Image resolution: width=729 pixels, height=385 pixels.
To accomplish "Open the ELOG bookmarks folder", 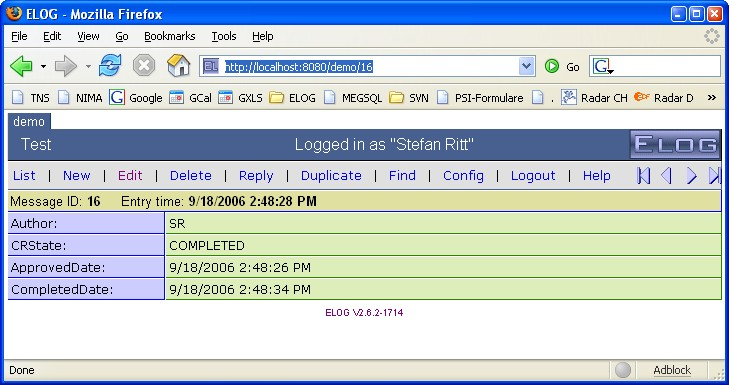I will pyautogui.click(x=292, y=98).
